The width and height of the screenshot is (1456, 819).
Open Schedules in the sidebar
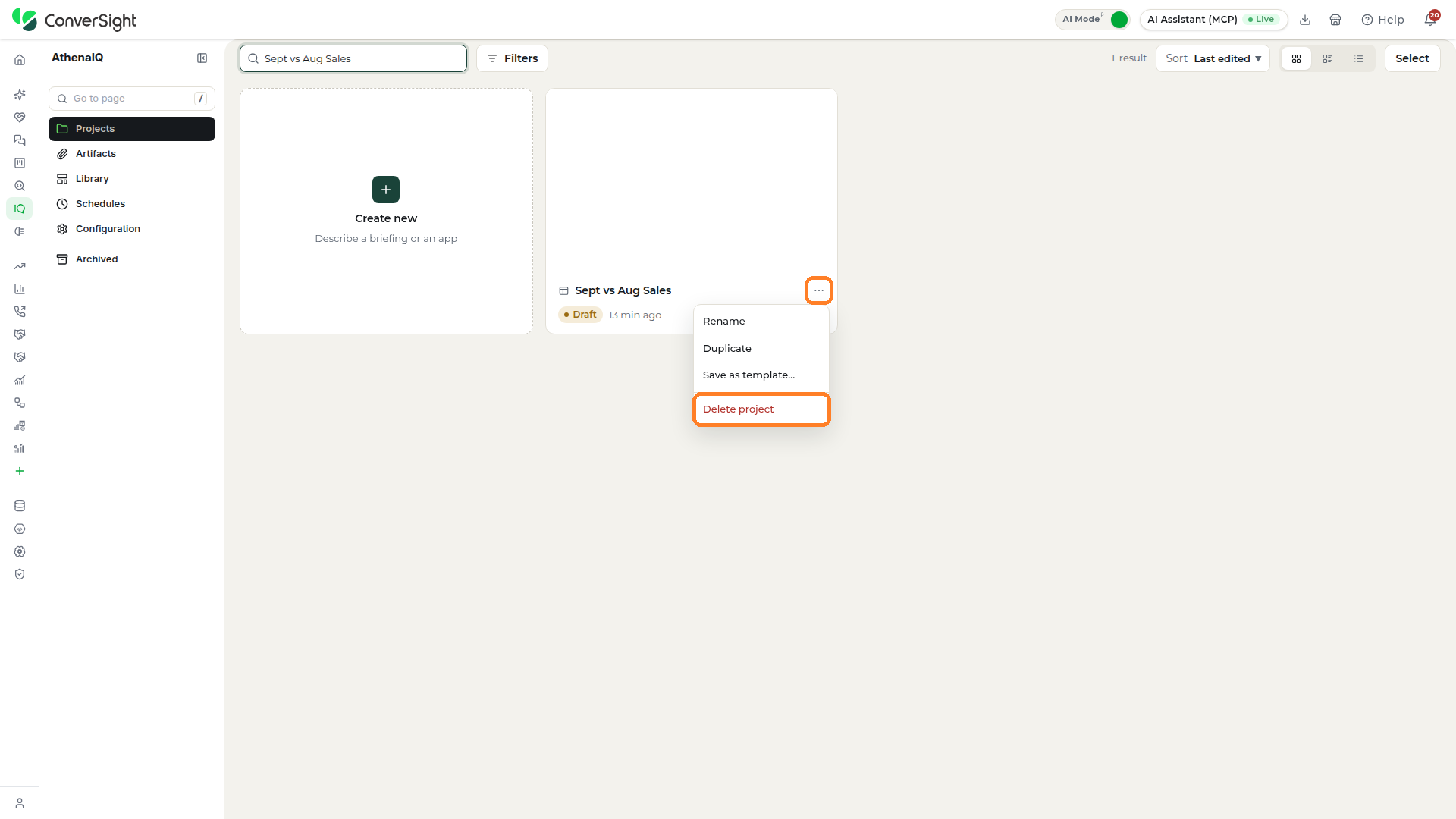pos(132,204)
